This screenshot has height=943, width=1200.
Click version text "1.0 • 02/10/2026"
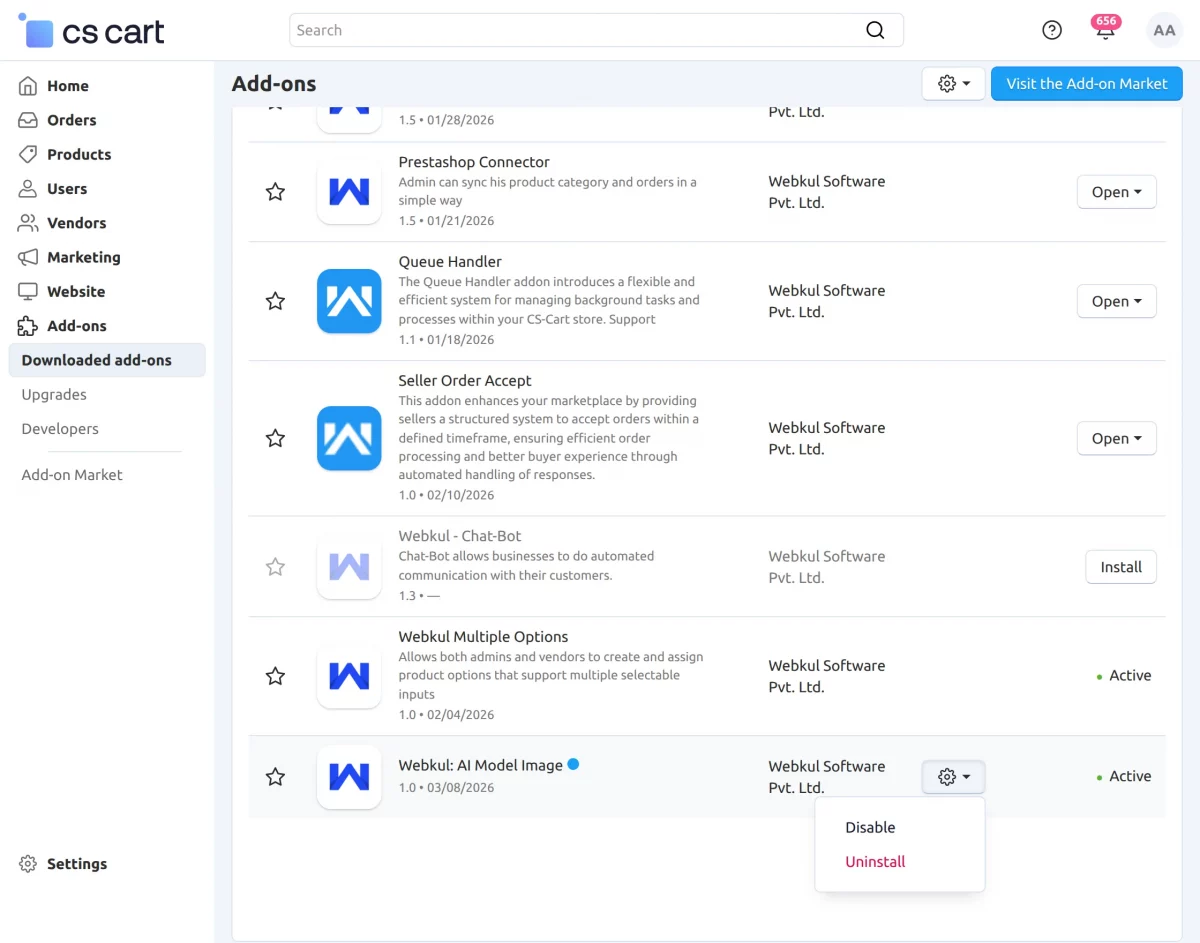tap(446, 495)
